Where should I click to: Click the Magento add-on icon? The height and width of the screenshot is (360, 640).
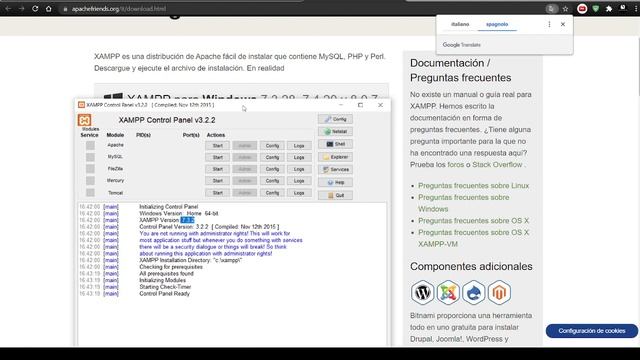click(x=499, y=292)
